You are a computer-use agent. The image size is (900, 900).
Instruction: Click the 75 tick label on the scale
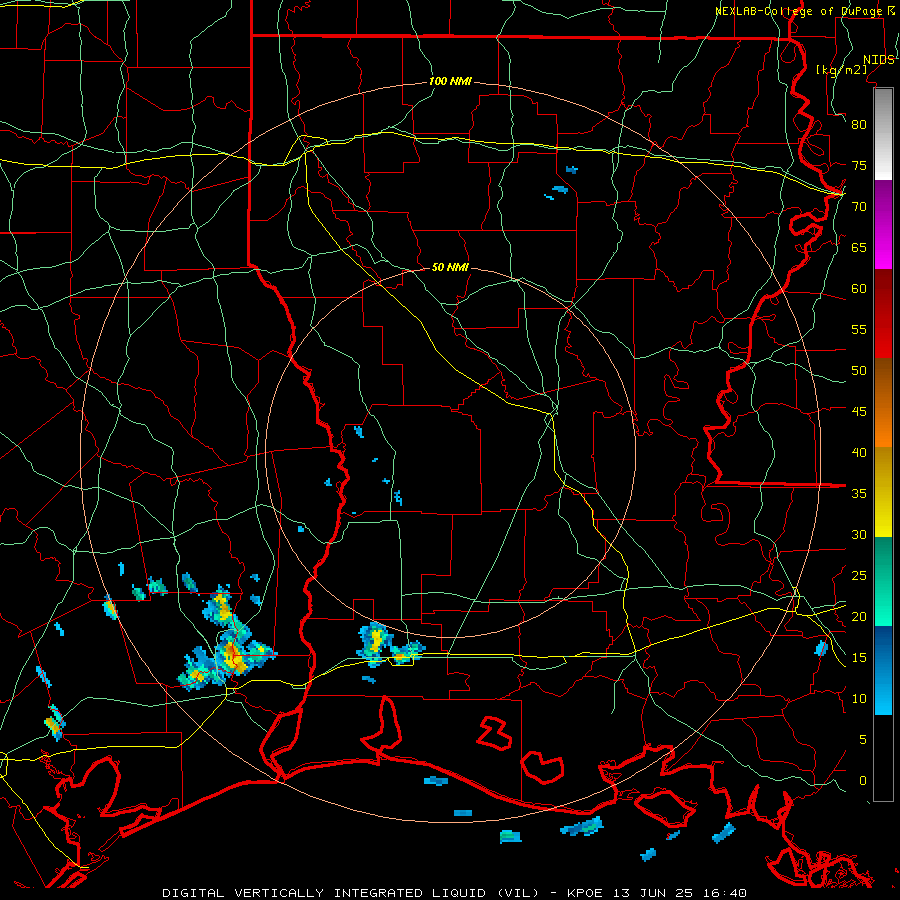pyautogui.click(x=859, y=166)
